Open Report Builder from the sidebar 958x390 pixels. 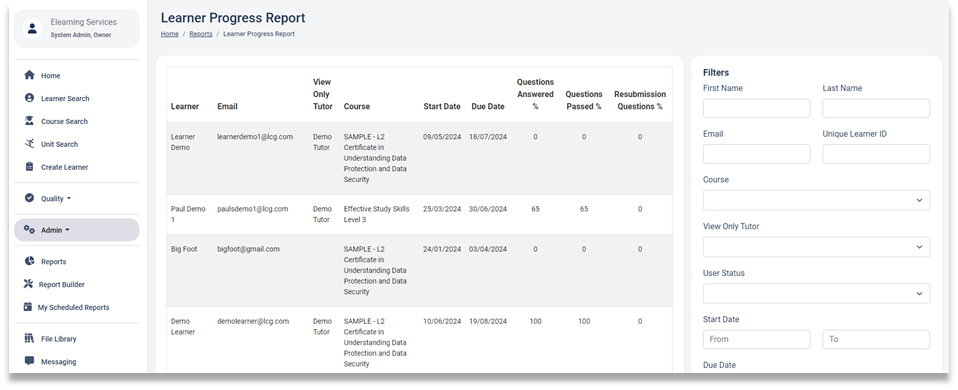pyautogui.click(x=62, y=284)
